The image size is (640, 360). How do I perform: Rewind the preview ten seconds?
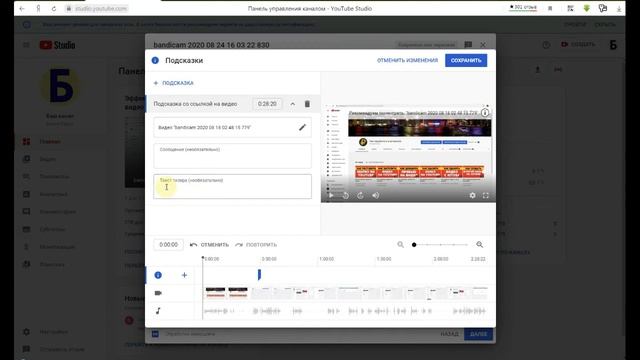346,196
